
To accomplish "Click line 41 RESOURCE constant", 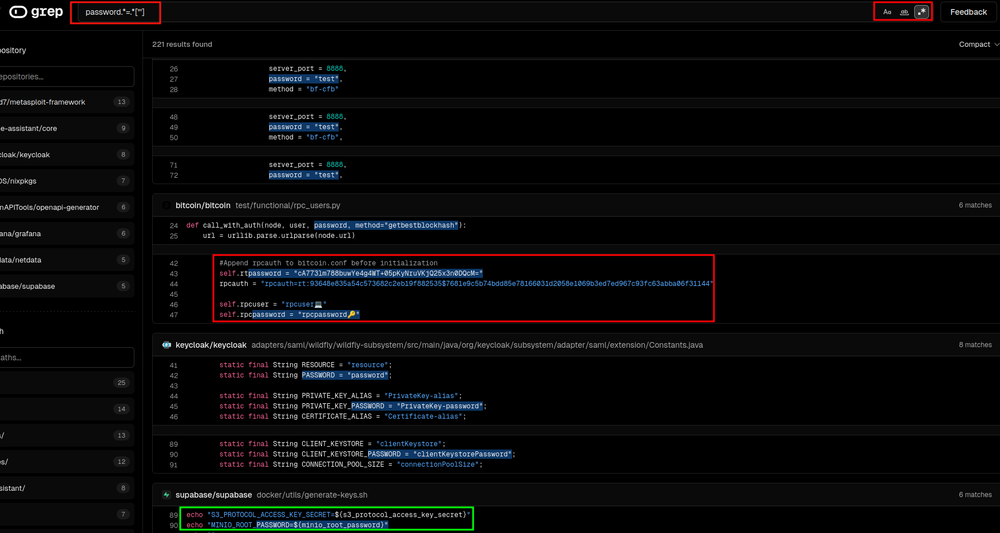I will 305,365.
